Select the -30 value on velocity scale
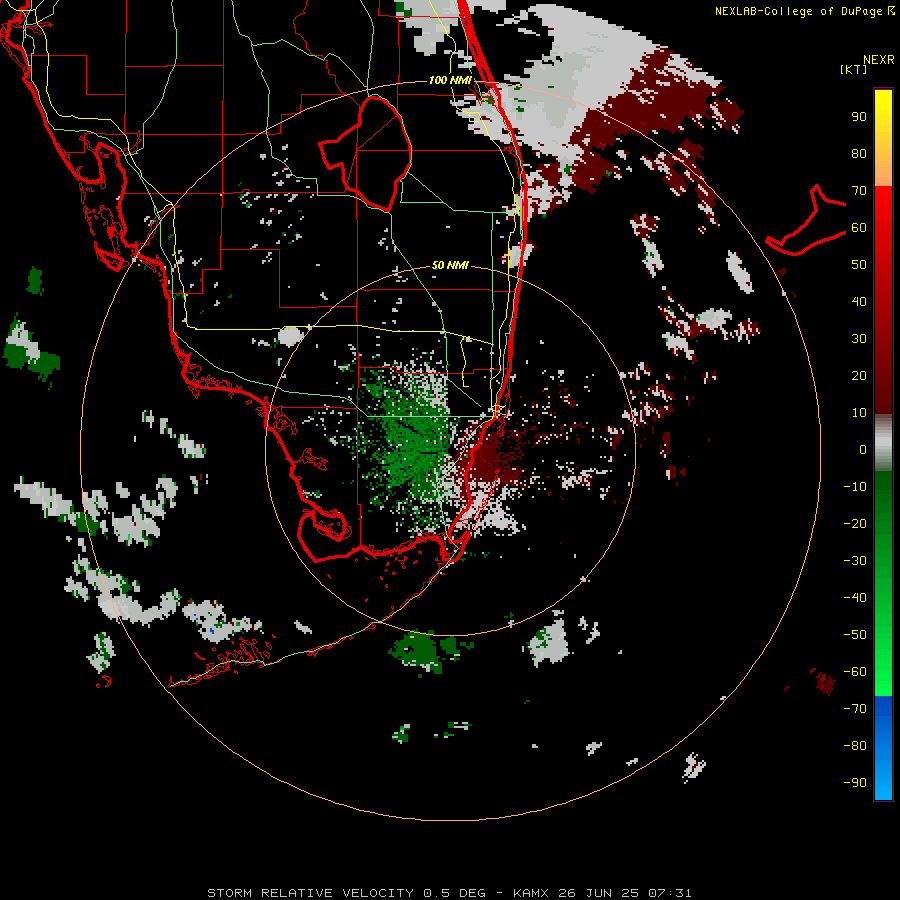 855,561
